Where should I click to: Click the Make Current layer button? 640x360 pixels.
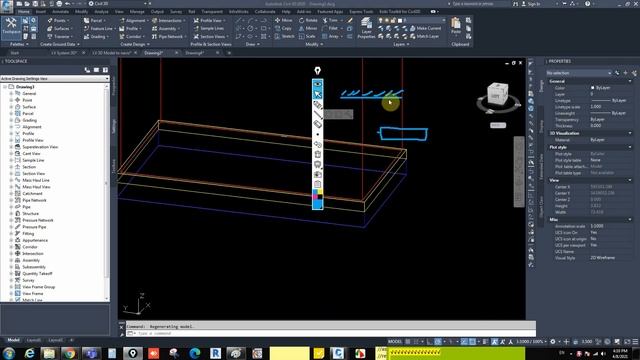426,28
